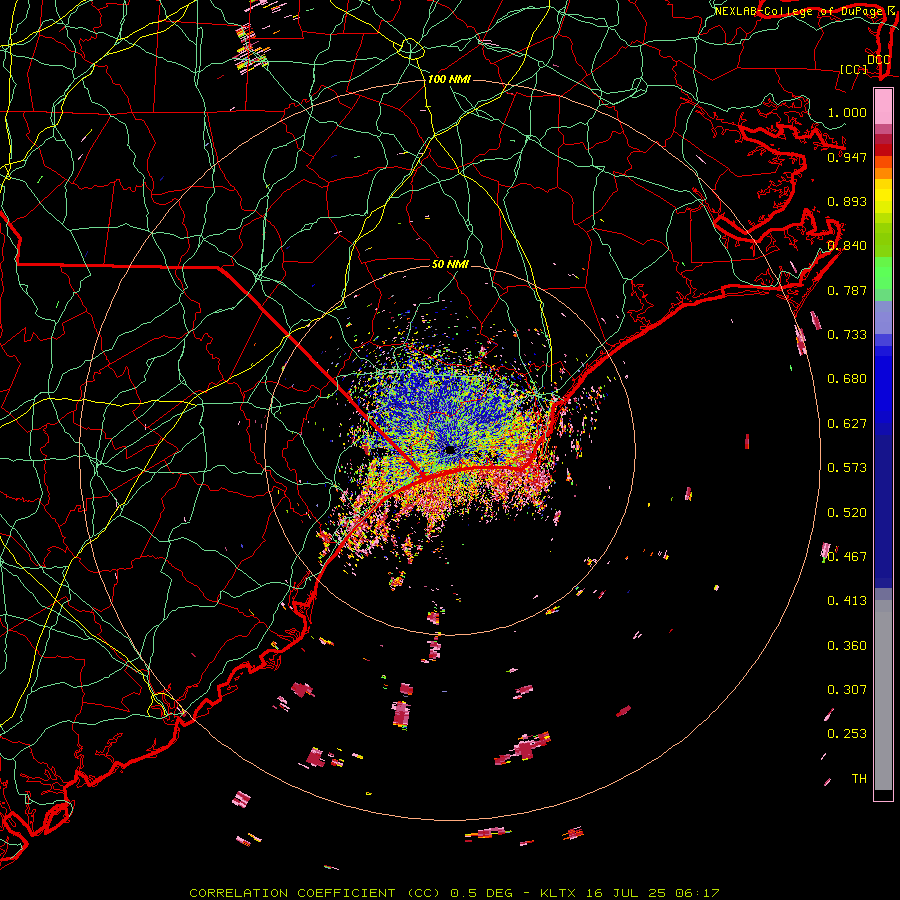
Task: Click the 0.627 legend value
Action: (847, 424)
